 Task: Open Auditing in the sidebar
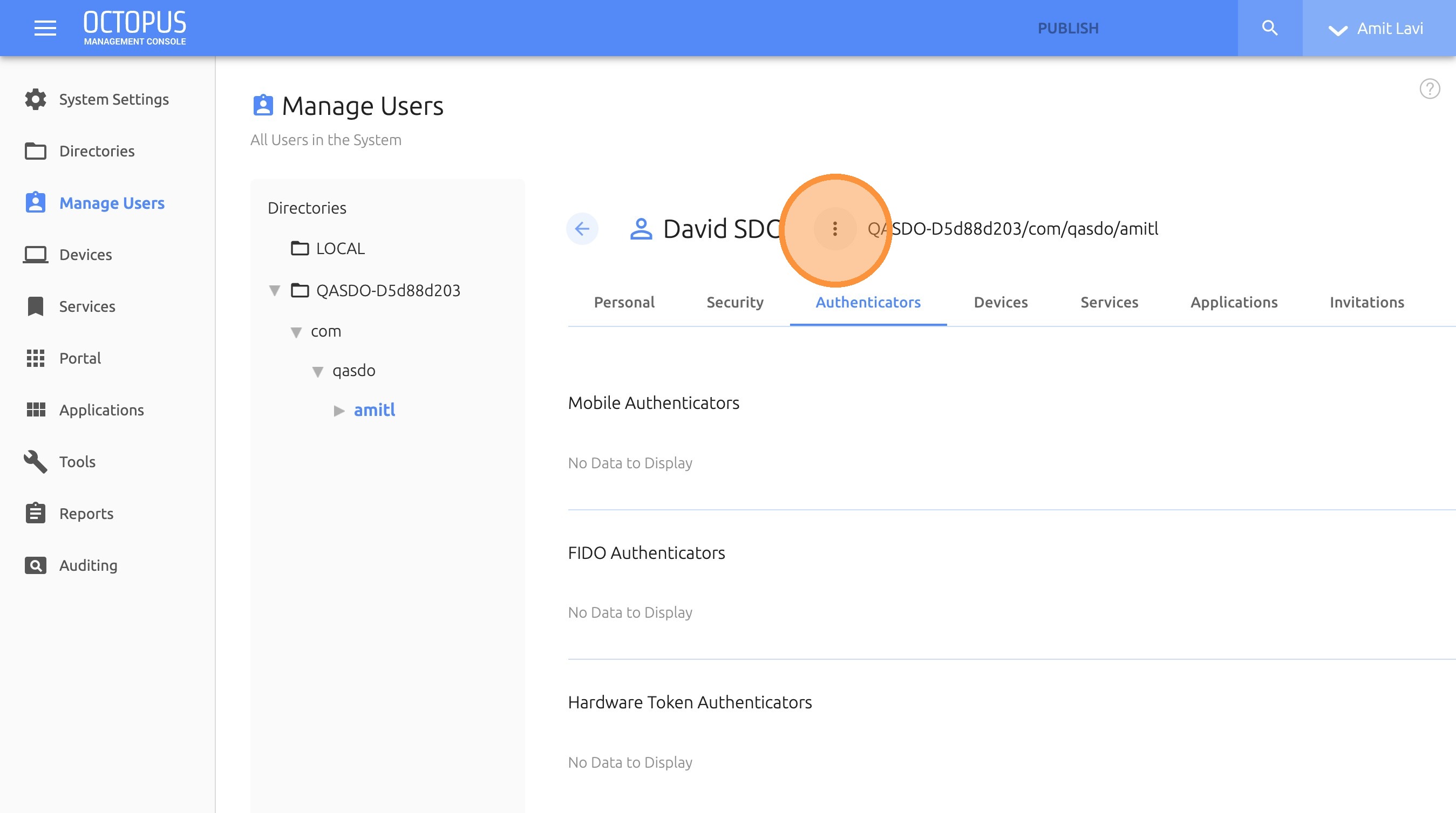pos(36,565)
